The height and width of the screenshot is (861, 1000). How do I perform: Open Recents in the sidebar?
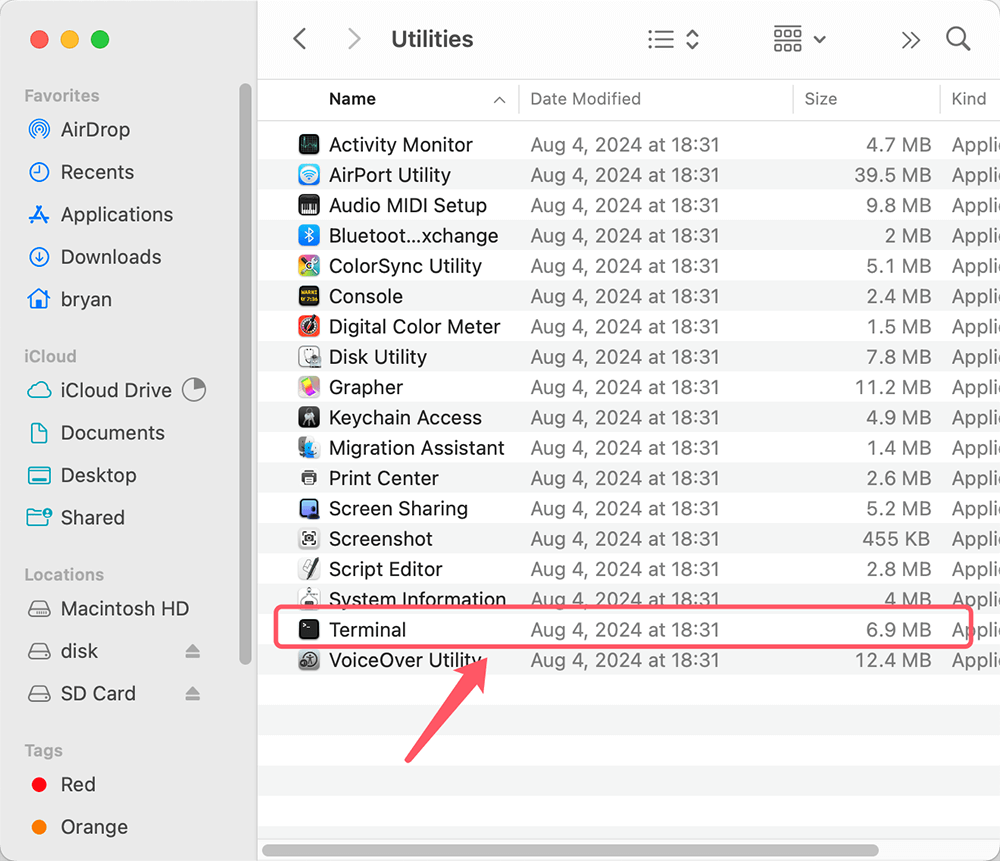point(81,172)
